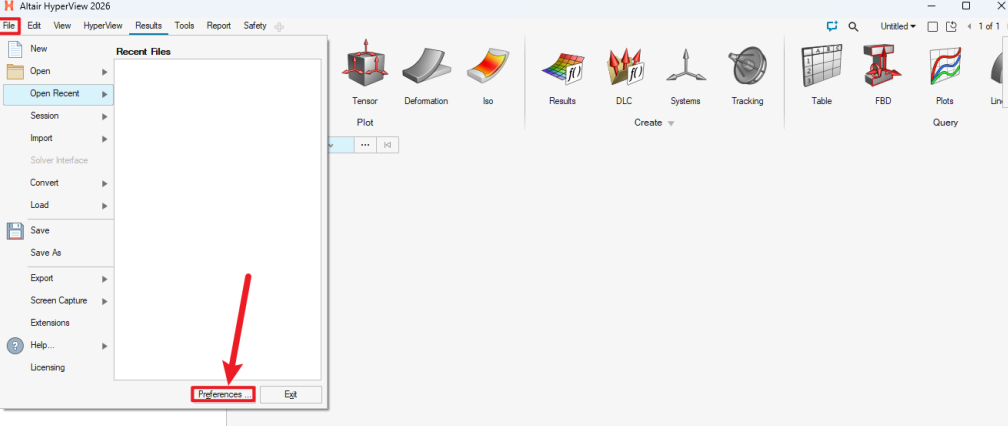Open the Iso plot tool
The width and height of the screenshot is (1008, 426).
pyautogui.click(x=488, y=68)
